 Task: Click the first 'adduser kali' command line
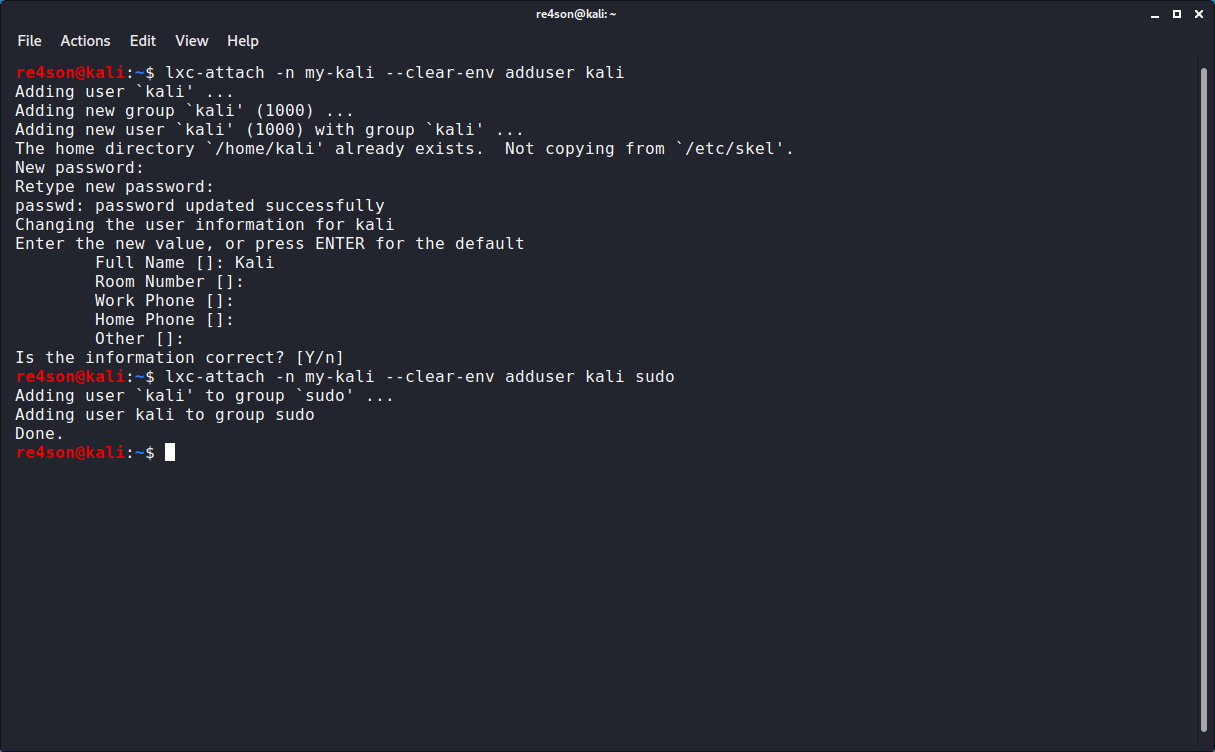pyautogui.click(x=395, y=73)
